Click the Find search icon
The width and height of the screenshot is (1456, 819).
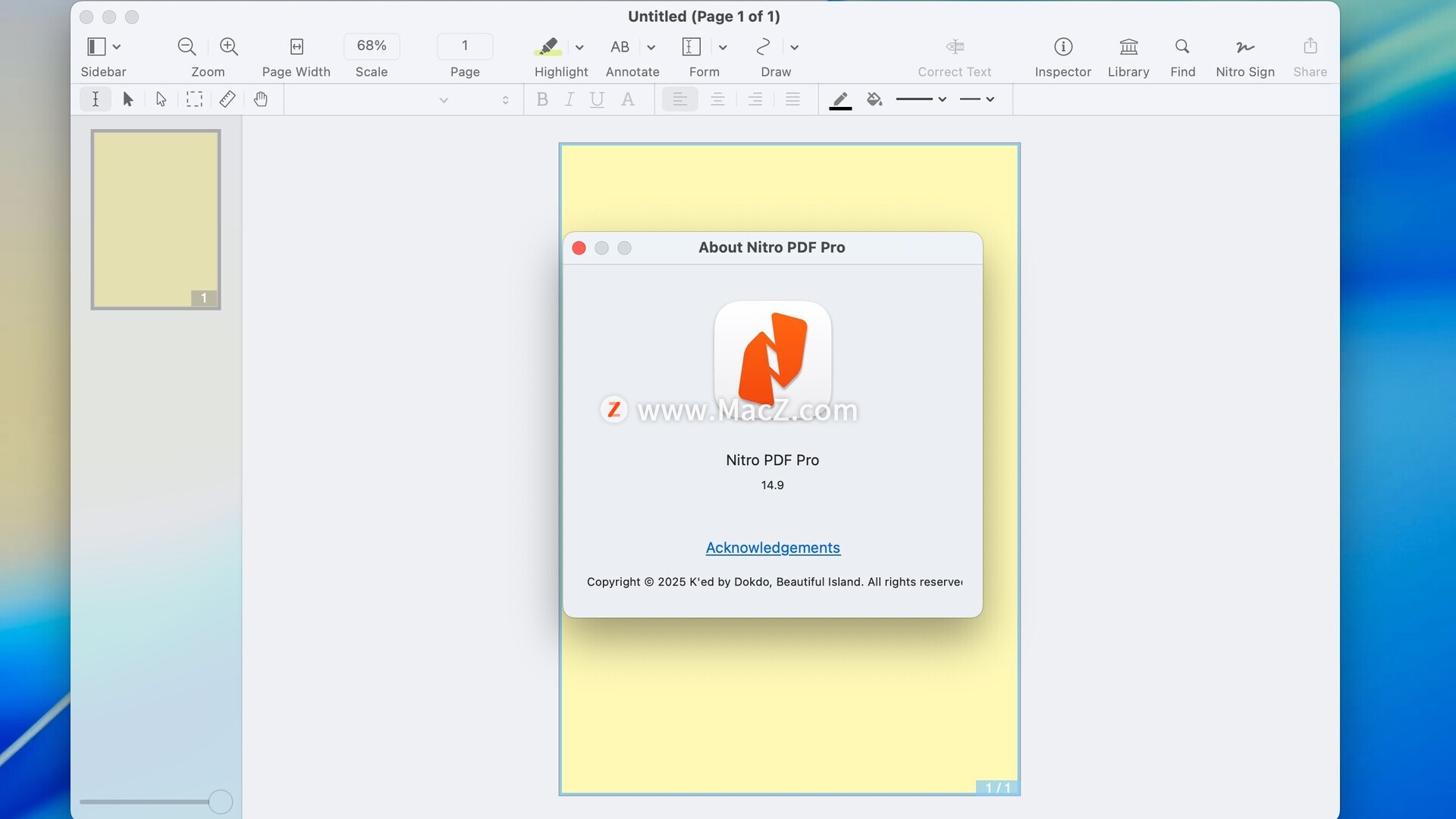(x=1182, y=46)
